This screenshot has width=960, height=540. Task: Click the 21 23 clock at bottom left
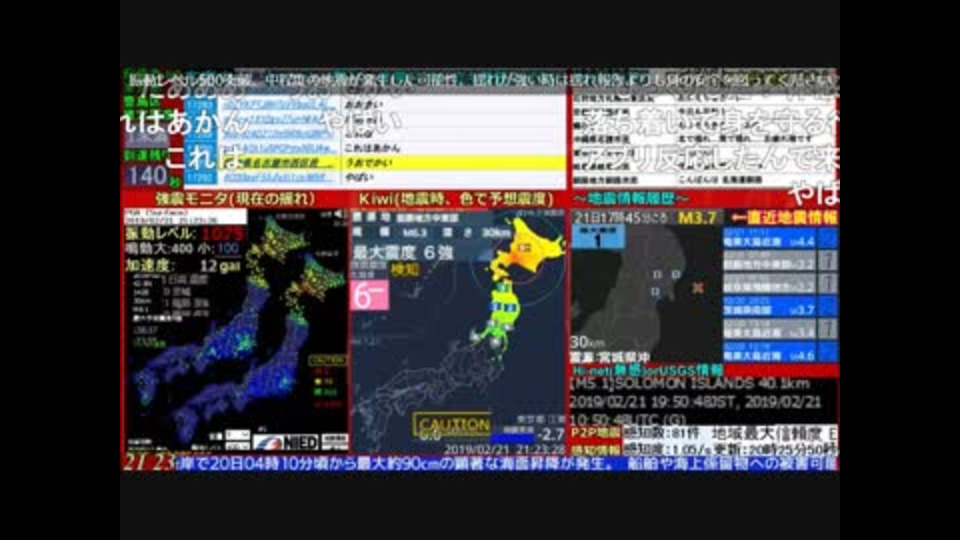pyautogui.click(x=149, y=463)
